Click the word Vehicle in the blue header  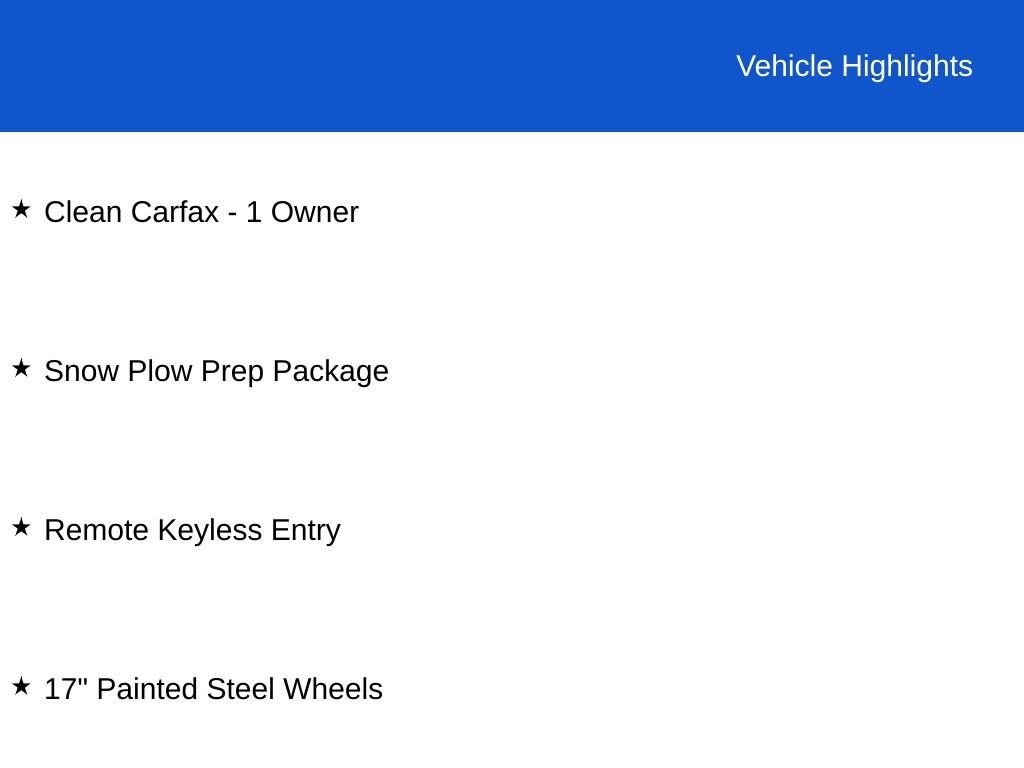(784, 66)
